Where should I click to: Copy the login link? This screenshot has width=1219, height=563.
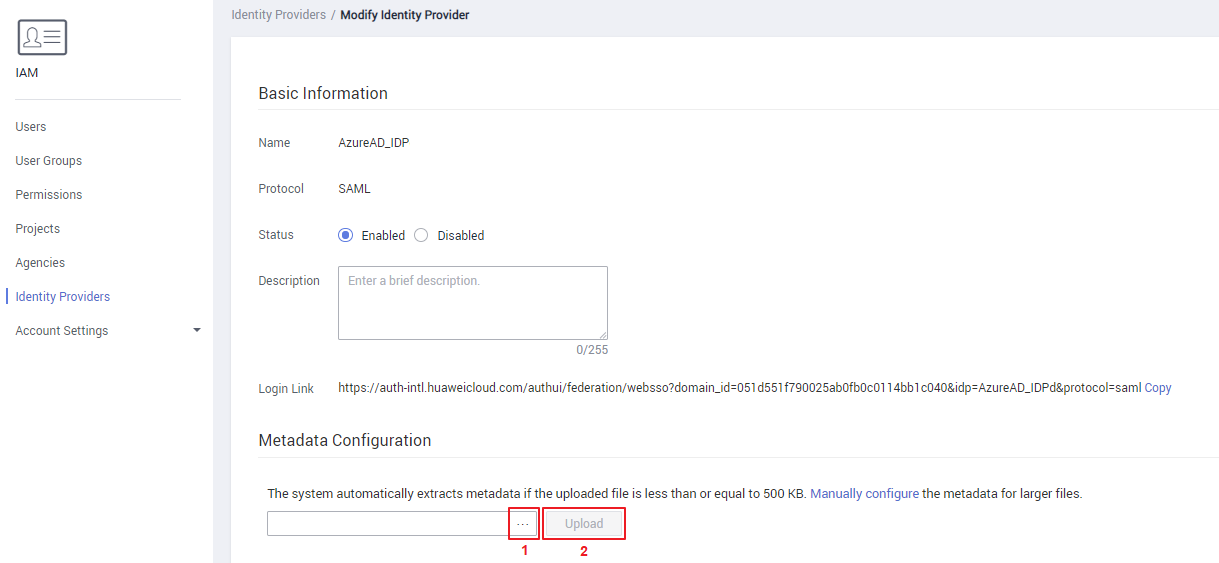click(1158, 388)
